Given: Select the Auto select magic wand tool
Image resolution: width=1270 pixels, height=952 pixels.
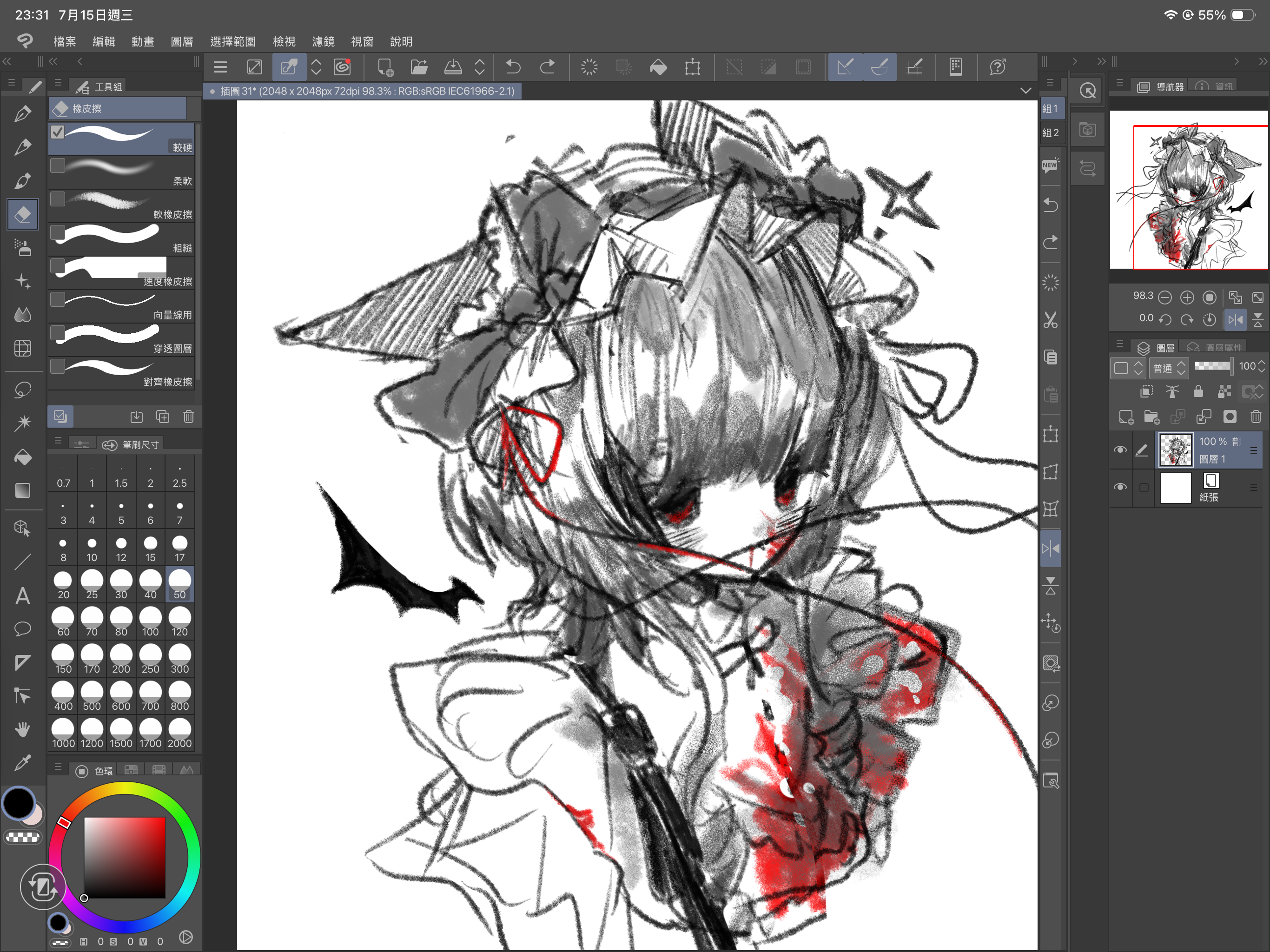Looking at the screenshot, I should [22, 423].
